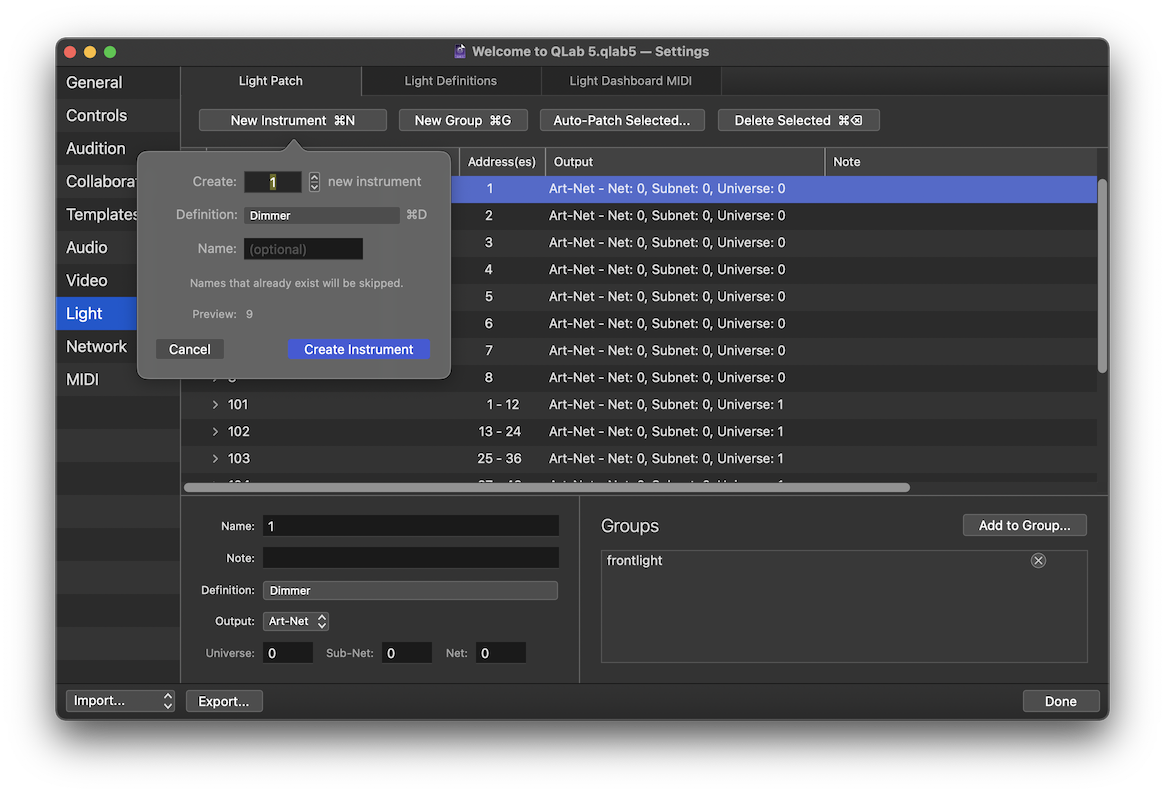Click the New Group button

[x=462, y=120]
